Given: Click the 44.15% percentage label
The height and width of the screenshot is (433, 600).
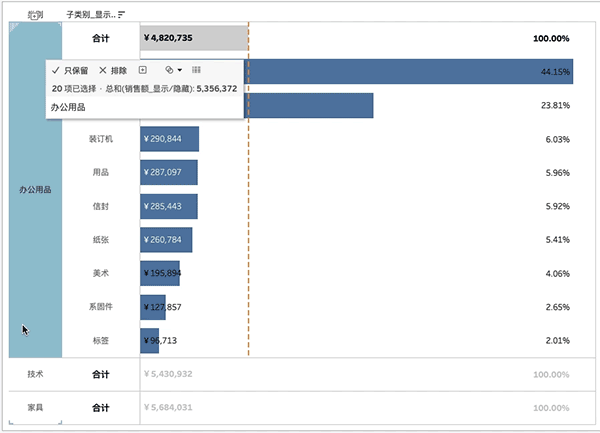Looking at the screenshot, I should click(x=554, y=72).
